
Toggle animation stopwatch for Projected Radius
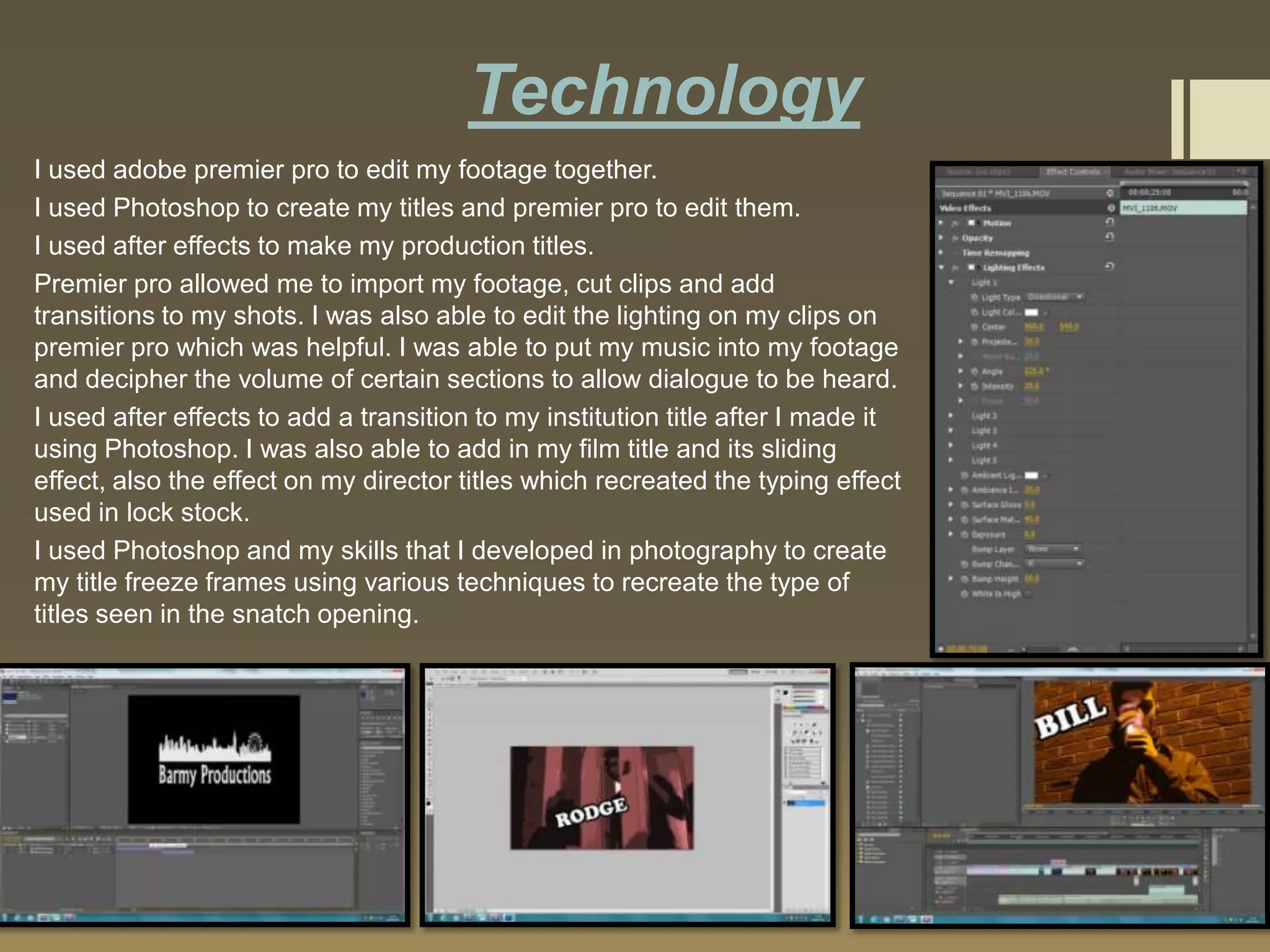pos(974,342)
